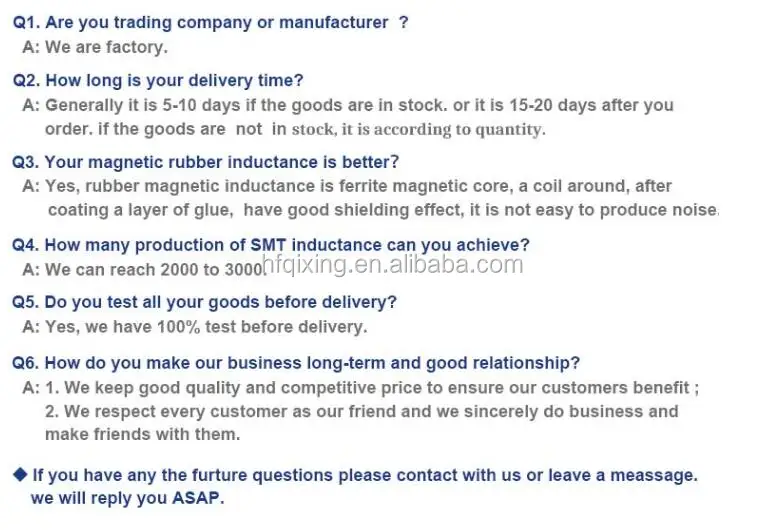The height and width of the screenshot is (530, 783).
Task: Select the 'good quality and competitive price' line
Action: click(372, 387)
